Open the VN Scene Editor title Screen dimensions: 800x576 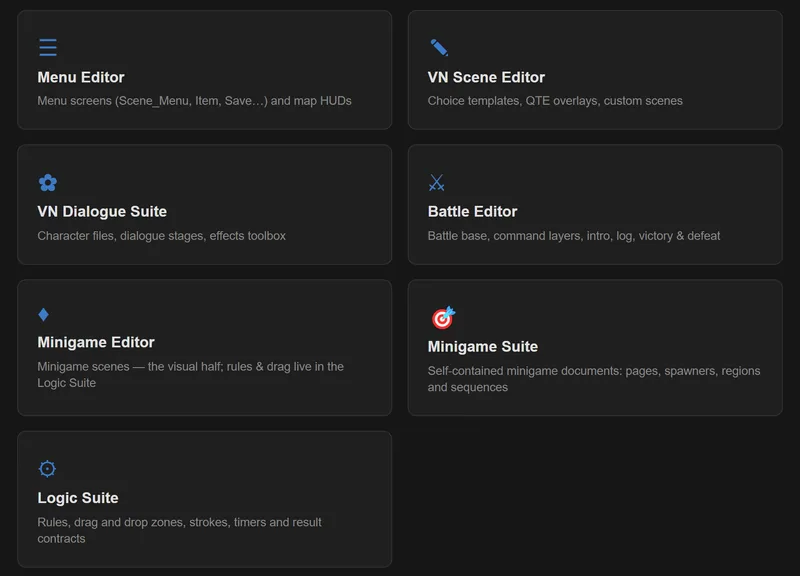[486, 77]
